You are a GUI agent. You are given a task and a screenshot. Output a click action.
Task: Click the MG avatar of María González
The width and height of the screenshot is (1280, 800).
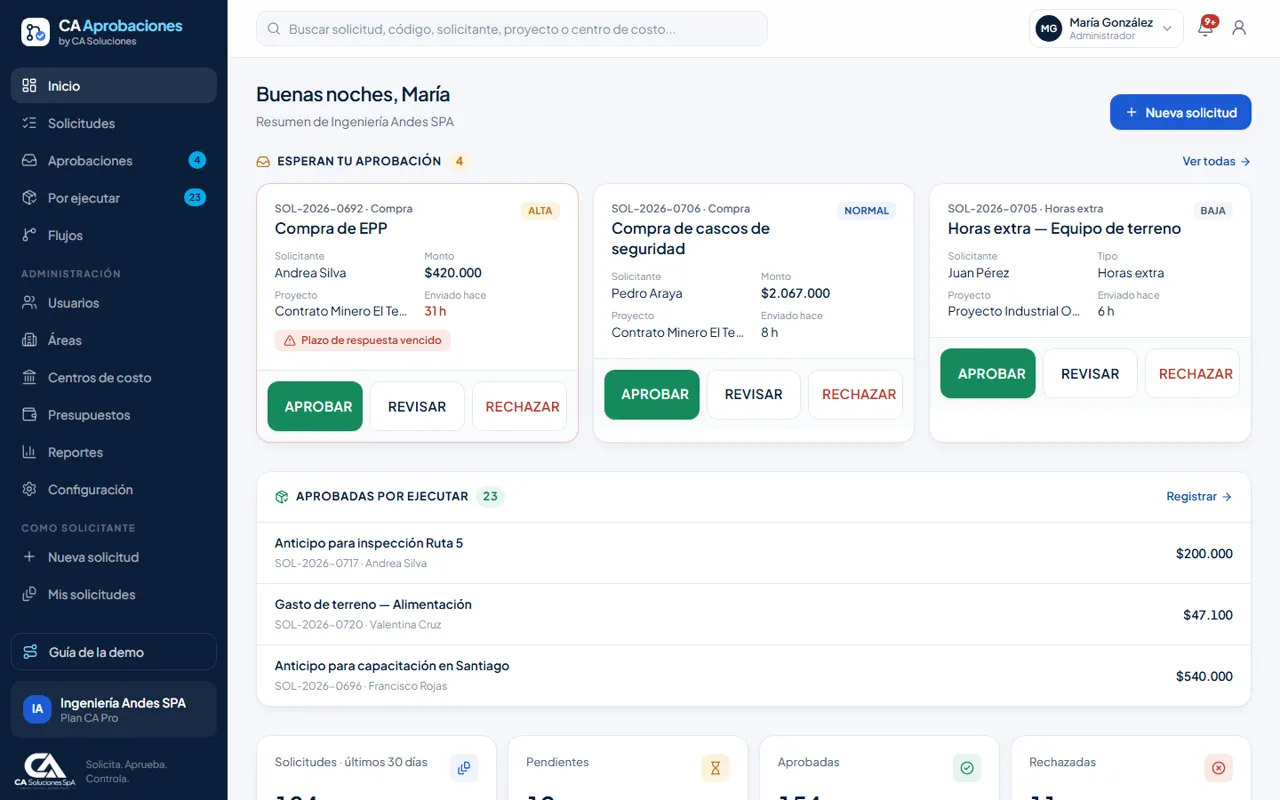pos(1048,29)
